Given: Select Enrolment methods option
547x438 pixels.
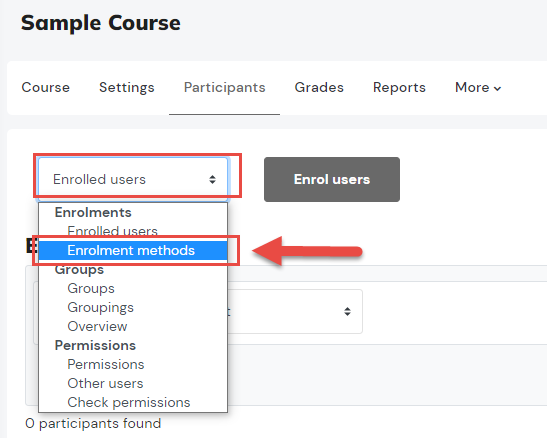Looking at the screenshot, I should [x=133, y=250].
